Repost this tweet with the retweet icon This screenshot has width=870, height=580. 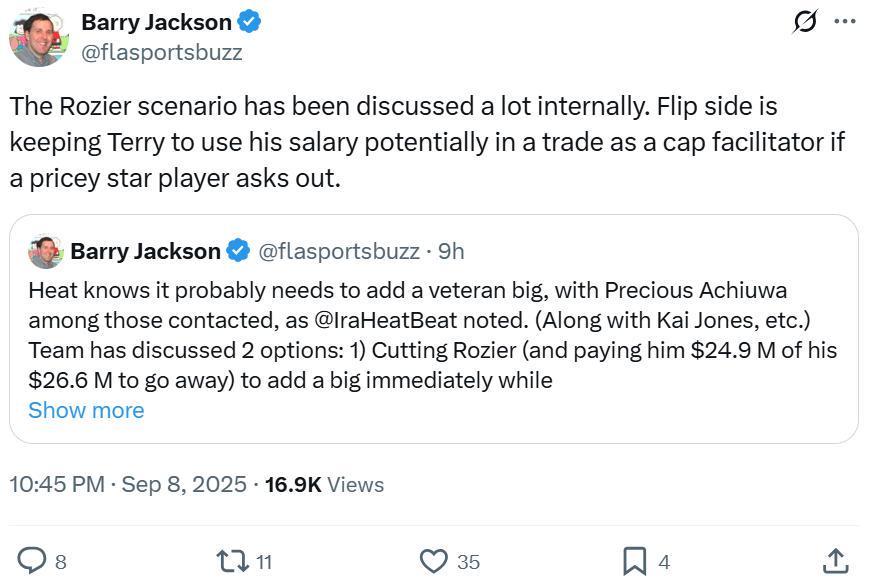click(232, 561)
